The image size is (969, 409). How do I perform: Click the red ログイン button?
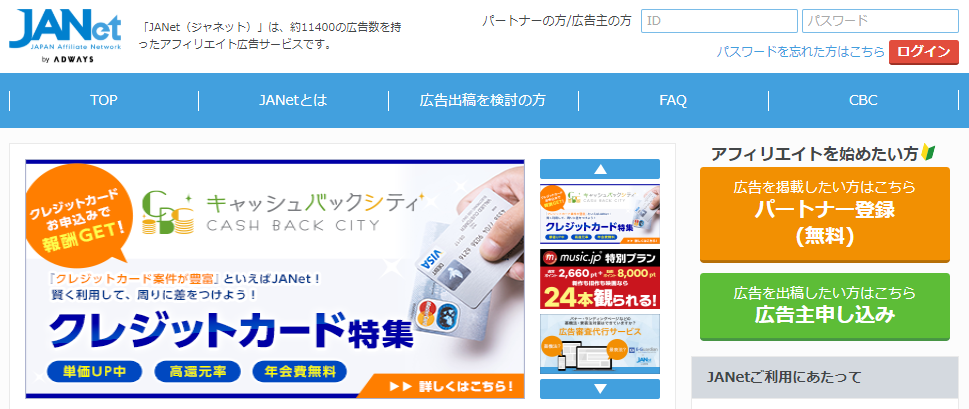(924, 52)
